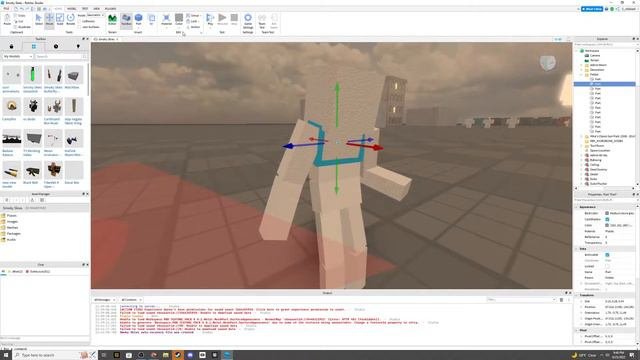This screenshot has height=360, width=640.
Task: Open the All Contexts output dropdown
Action: coord(131,300)
